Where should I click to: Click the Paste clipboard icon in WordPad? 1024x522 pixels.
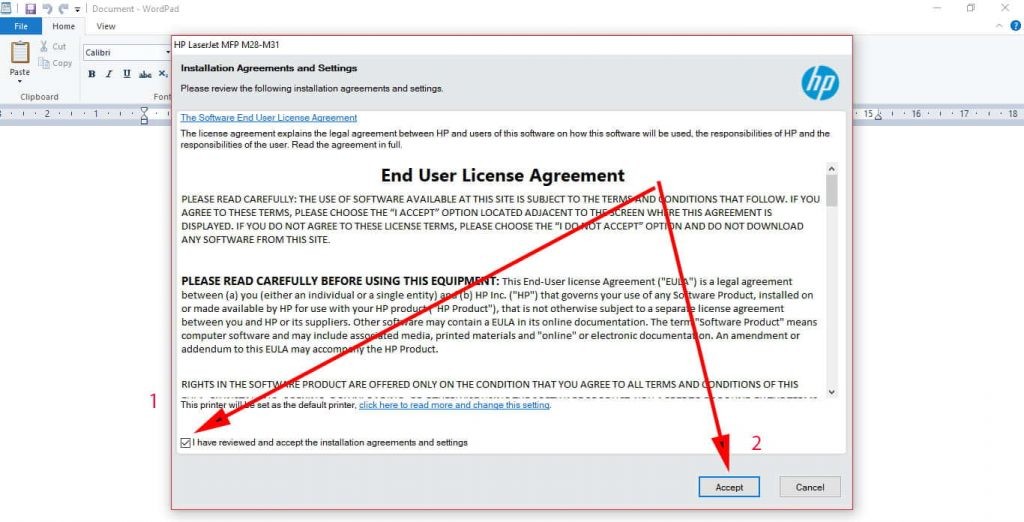20,52
